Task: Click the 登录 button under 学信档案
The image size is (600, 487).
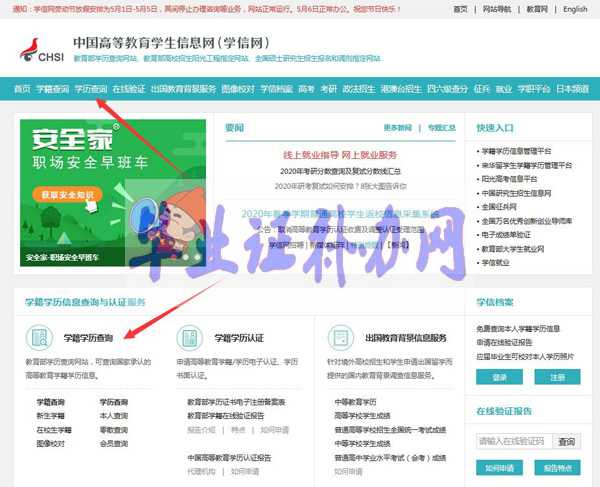Action: pos(499,377)
